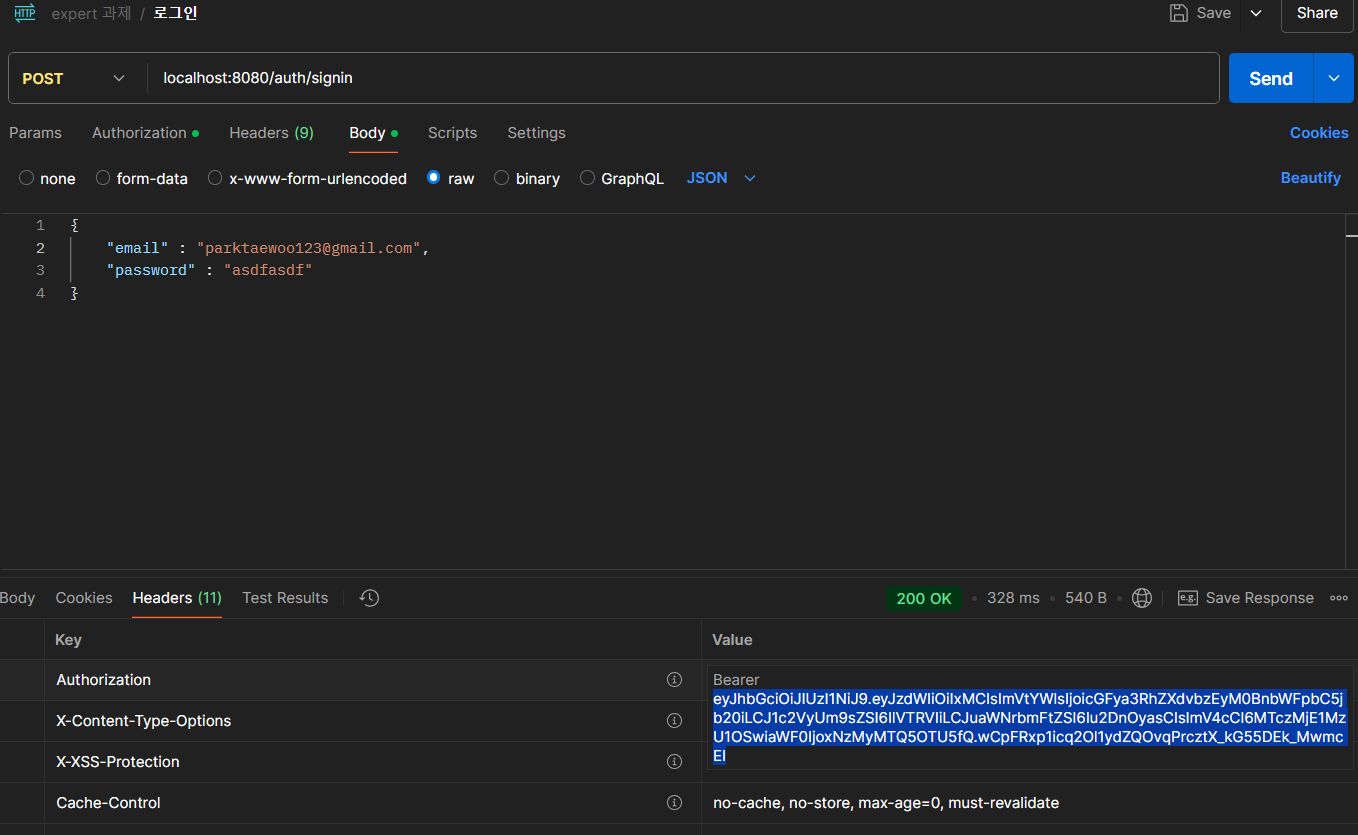Click the network globe icon
The height and width of the screenshot is (835, 1358).
point(1141,598)
